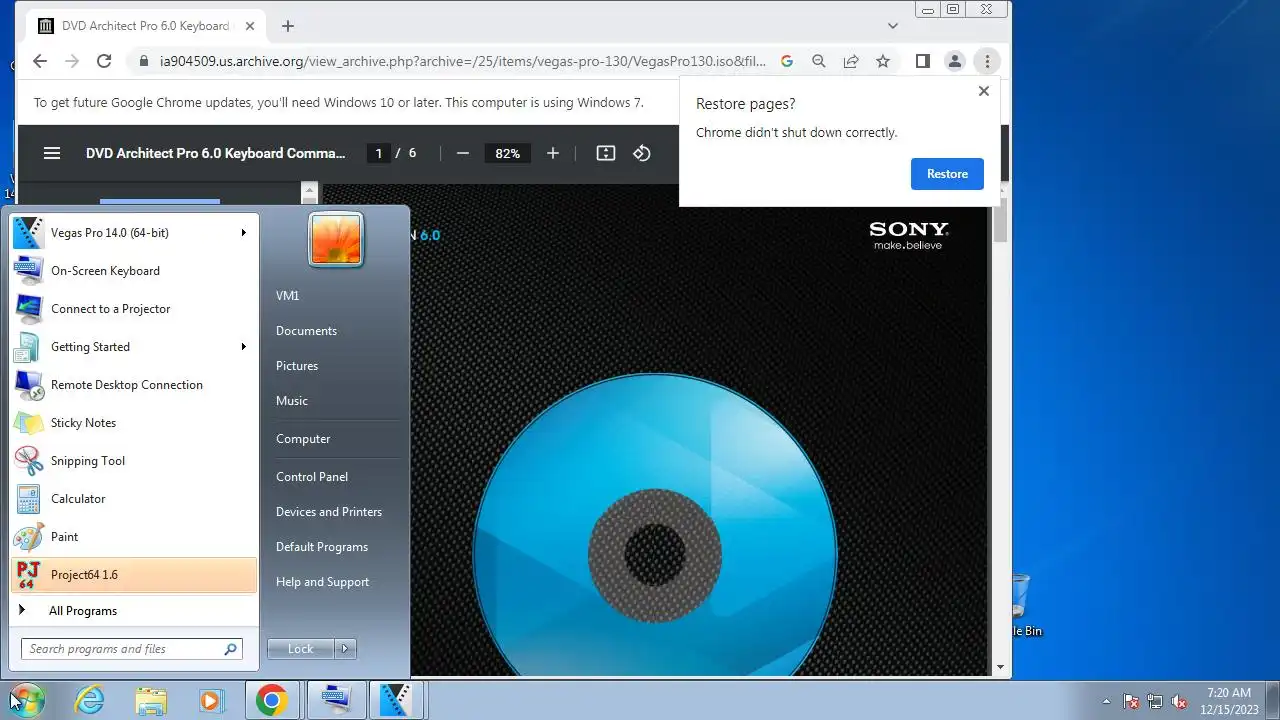
Task: Open Chrome profile icon
Action: click(x=955, y=61)
